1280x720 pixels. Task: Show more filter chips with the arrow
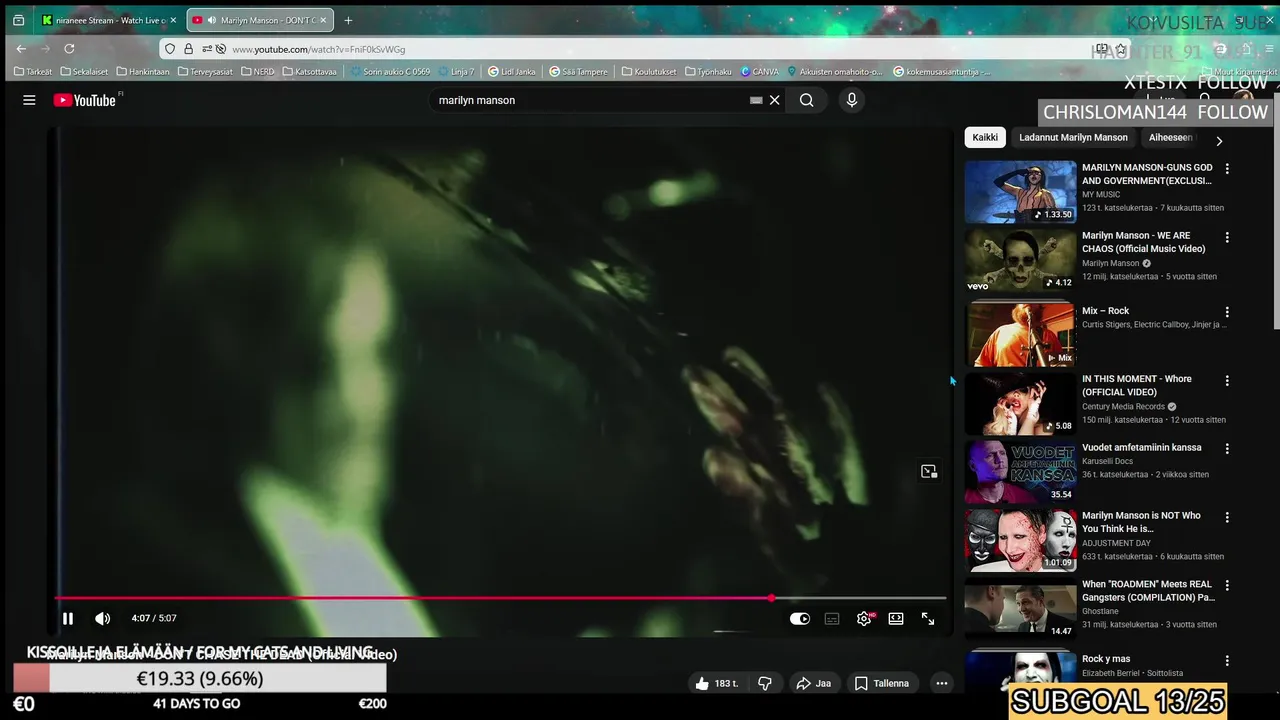click(1219, 141)
